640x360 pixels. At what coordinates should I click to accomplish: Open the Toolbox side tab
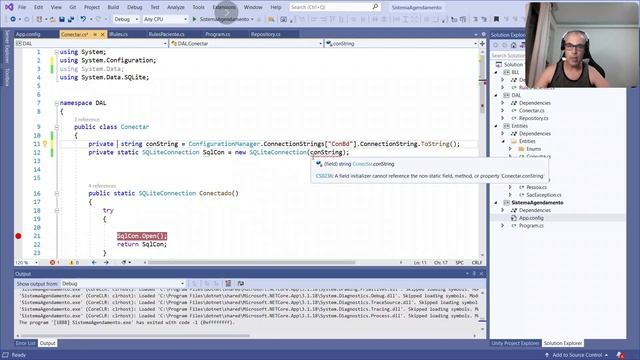[7, 77]
